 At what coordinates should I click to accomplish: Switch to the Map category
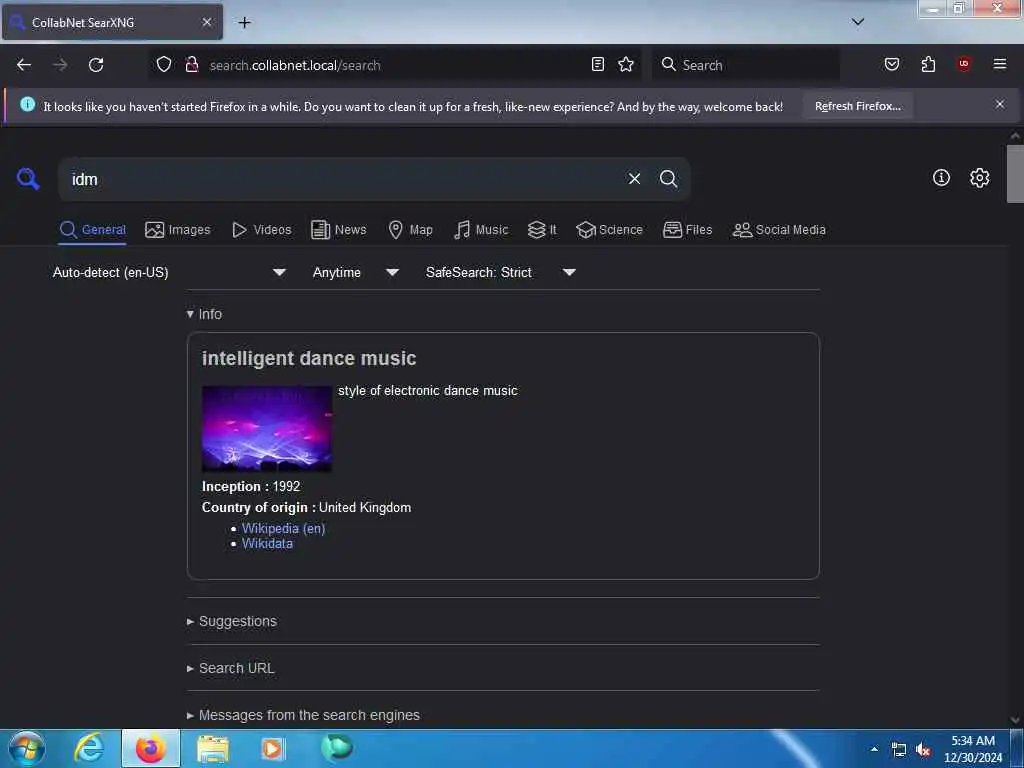click(x=410, y=230)
